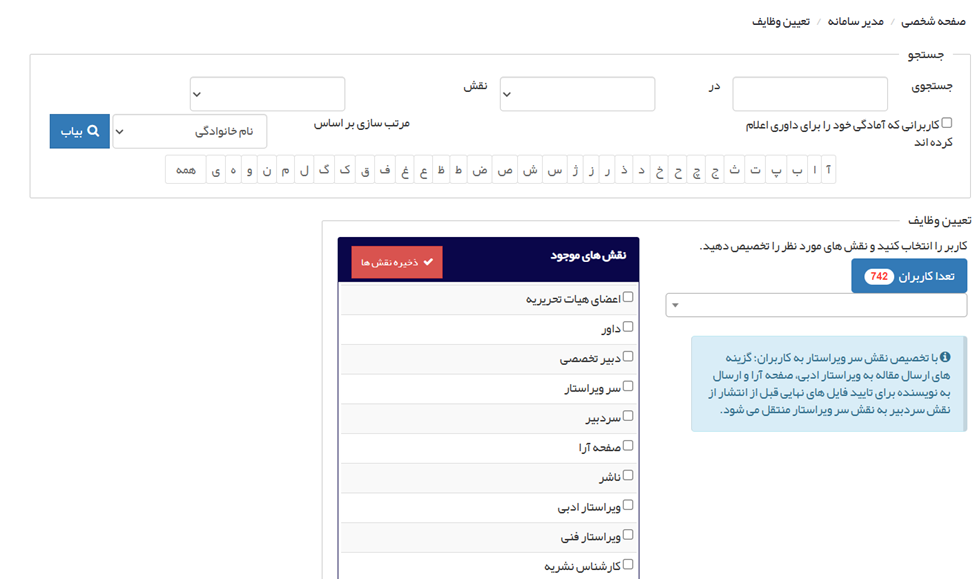The width and height of the screenshot is (975, 579).
Task: Click the همه alphabet filter button
Action: tap(185, 170)
